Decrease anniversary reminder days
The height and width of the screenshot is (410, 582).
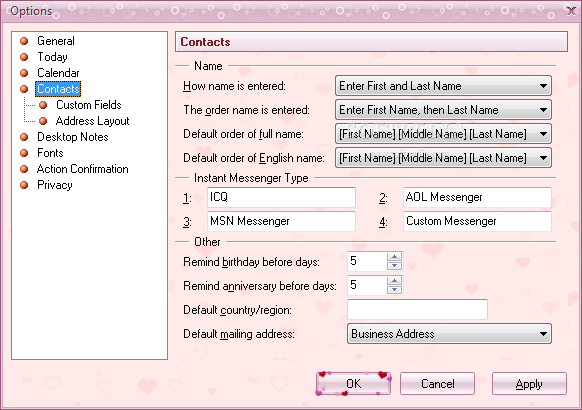point(394,290)
